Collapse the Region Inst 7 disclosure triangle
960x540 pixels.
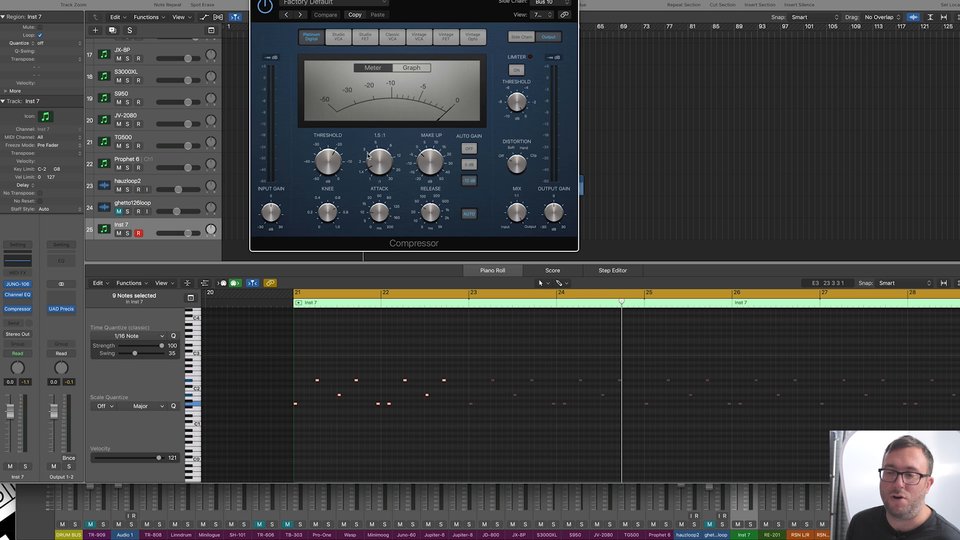click(x=3, y=17)
